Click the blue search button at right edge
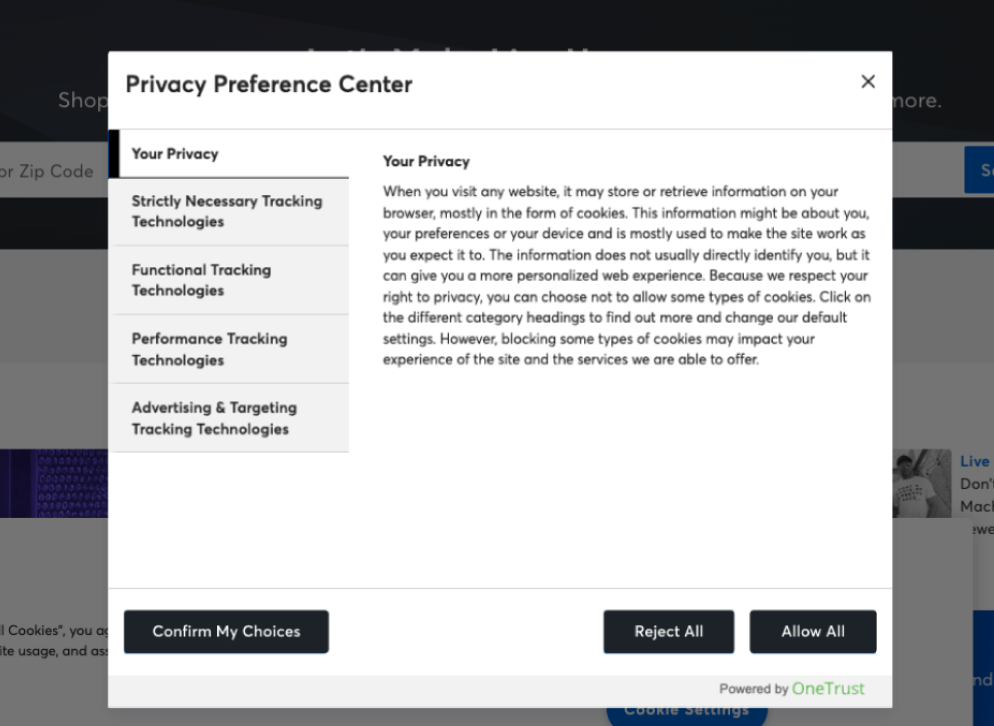This screenshot has height=726, width=994. 980,171
